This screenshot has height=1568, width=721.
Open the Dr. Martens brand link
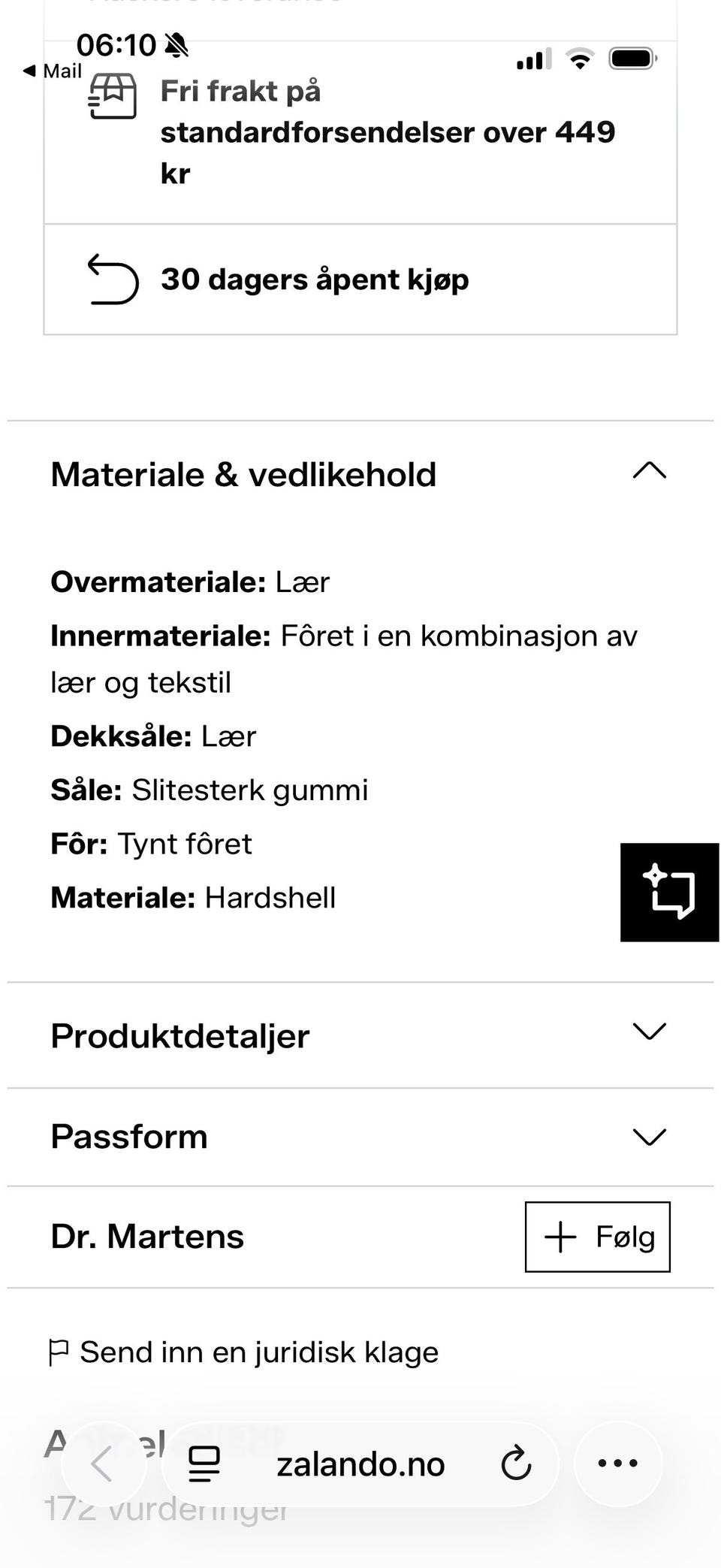click(147, 1237)
